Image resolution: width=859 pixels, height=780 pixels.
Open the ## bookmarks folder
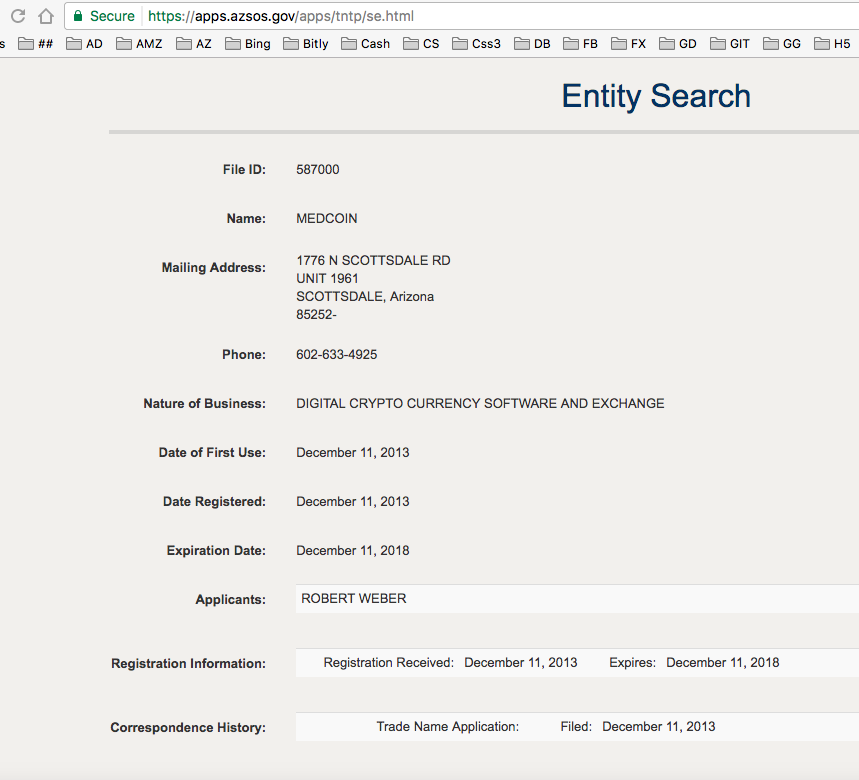(x=36, y=44)
